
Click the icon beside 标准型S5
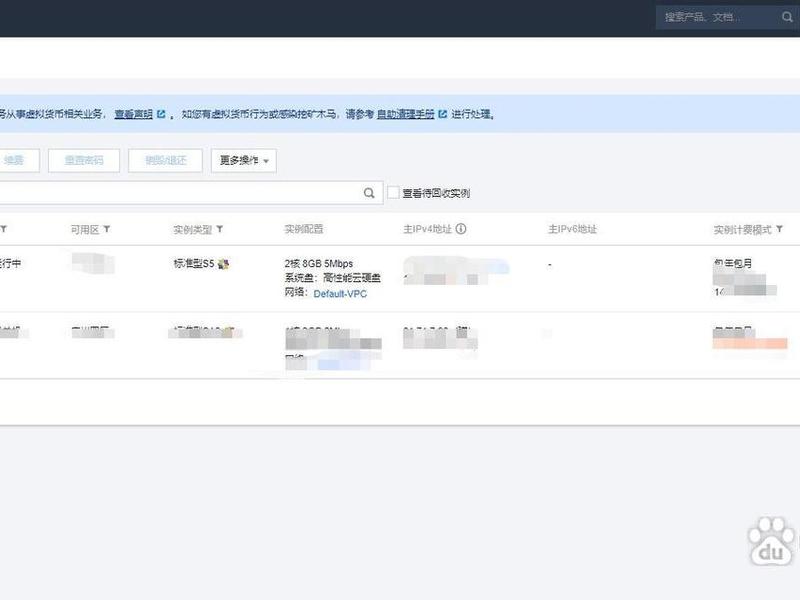(x=223, y=264)
